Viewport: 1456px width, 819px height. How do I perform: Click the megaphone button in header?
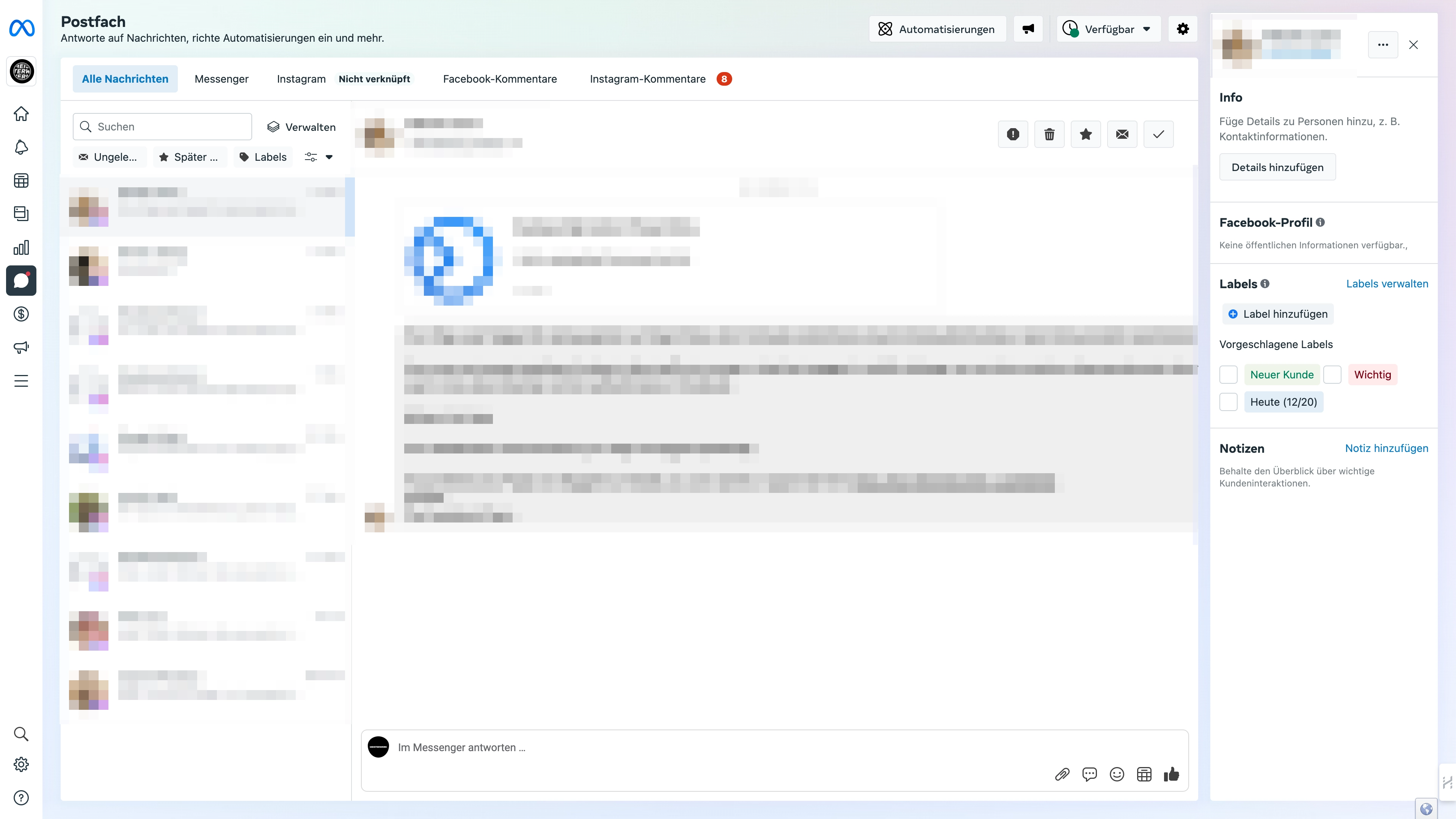tap(1028, 29)
